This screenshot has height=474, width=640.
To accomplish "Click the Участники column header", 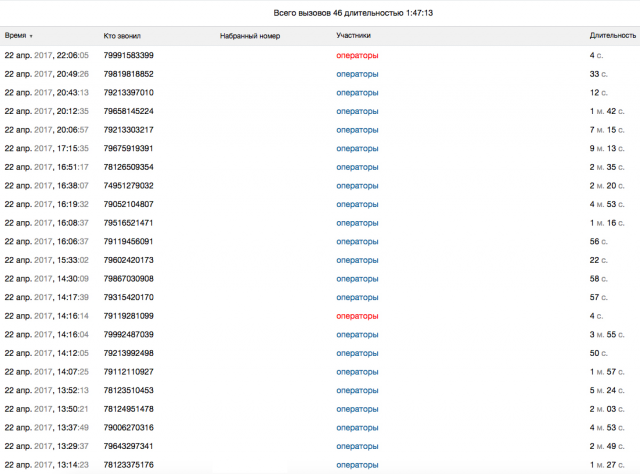I will click(353, 36).
